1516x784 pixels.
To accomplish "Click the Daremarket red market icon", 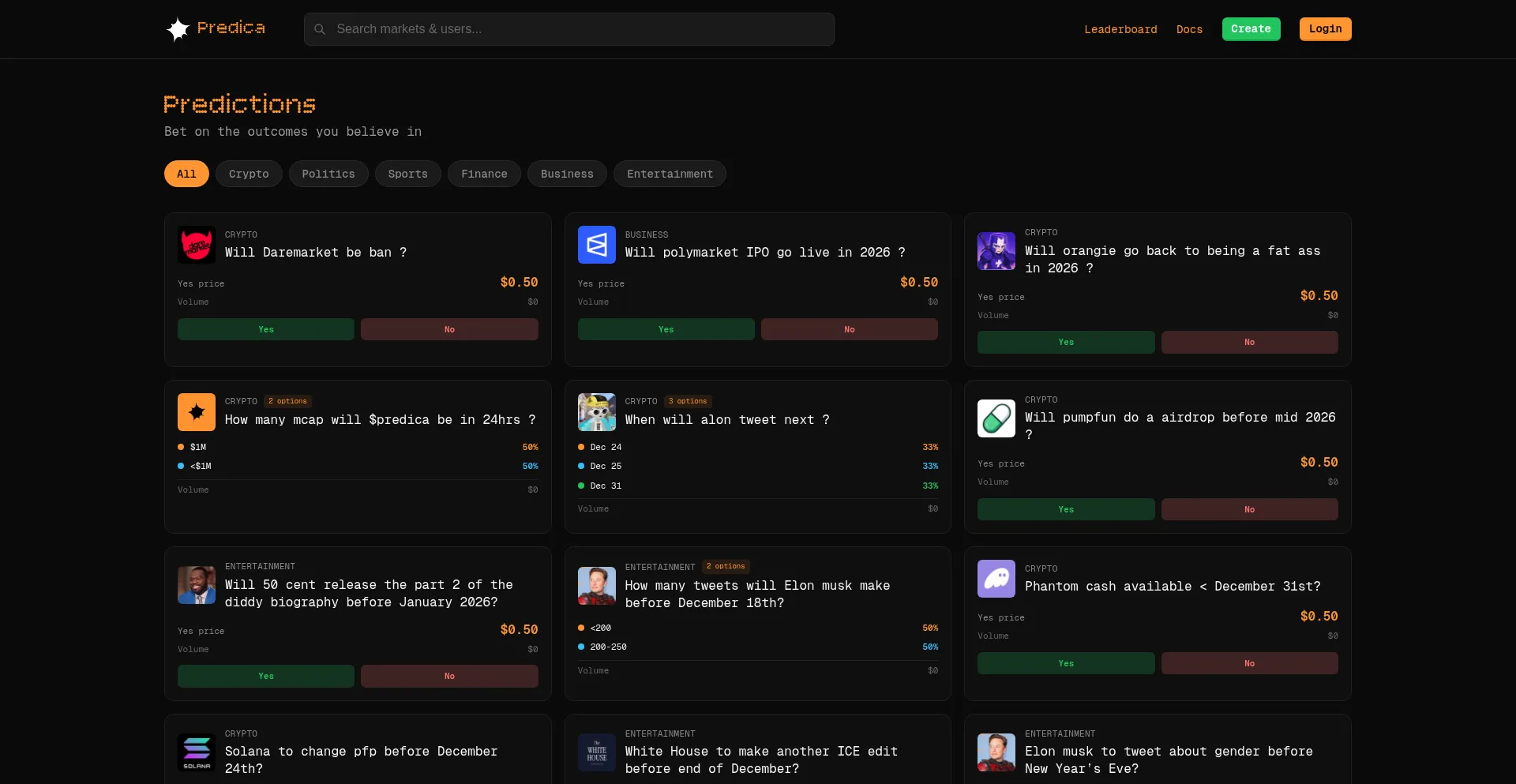I will click(x=197, y=245).
